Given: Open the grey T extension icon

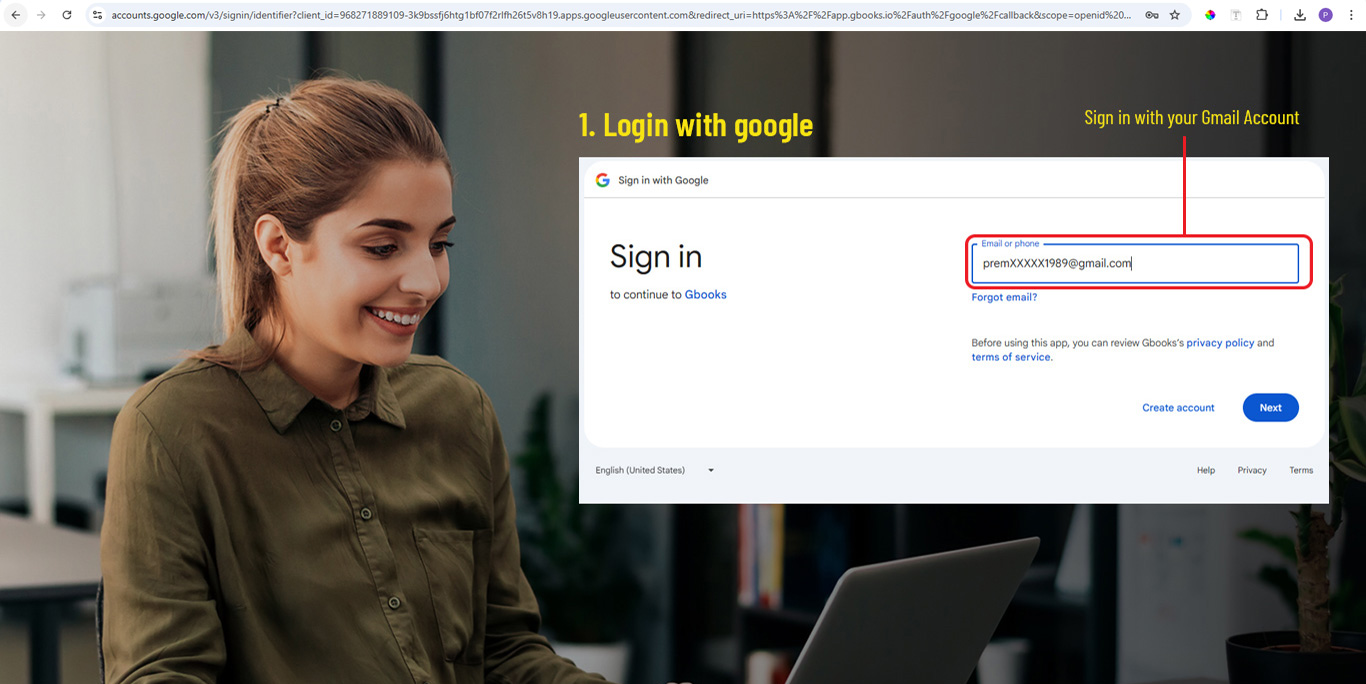Looking at the screenshot, I should pyautogui.click(x=1236, y=15).
